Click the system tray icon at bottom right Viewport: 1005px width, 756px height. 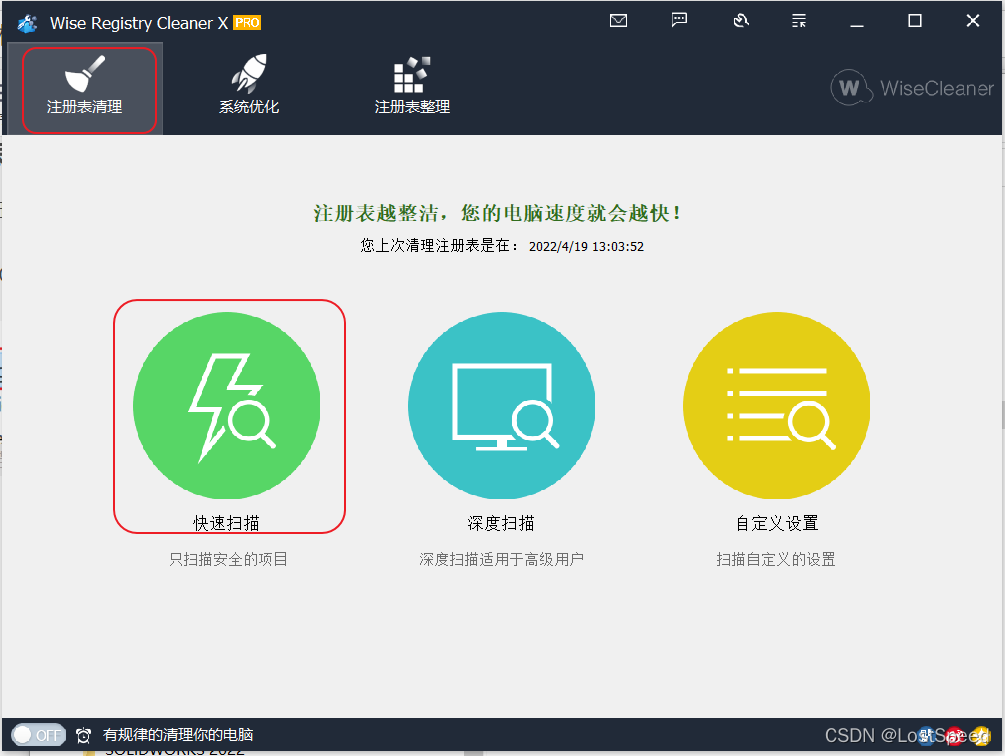tap(955, 734)
